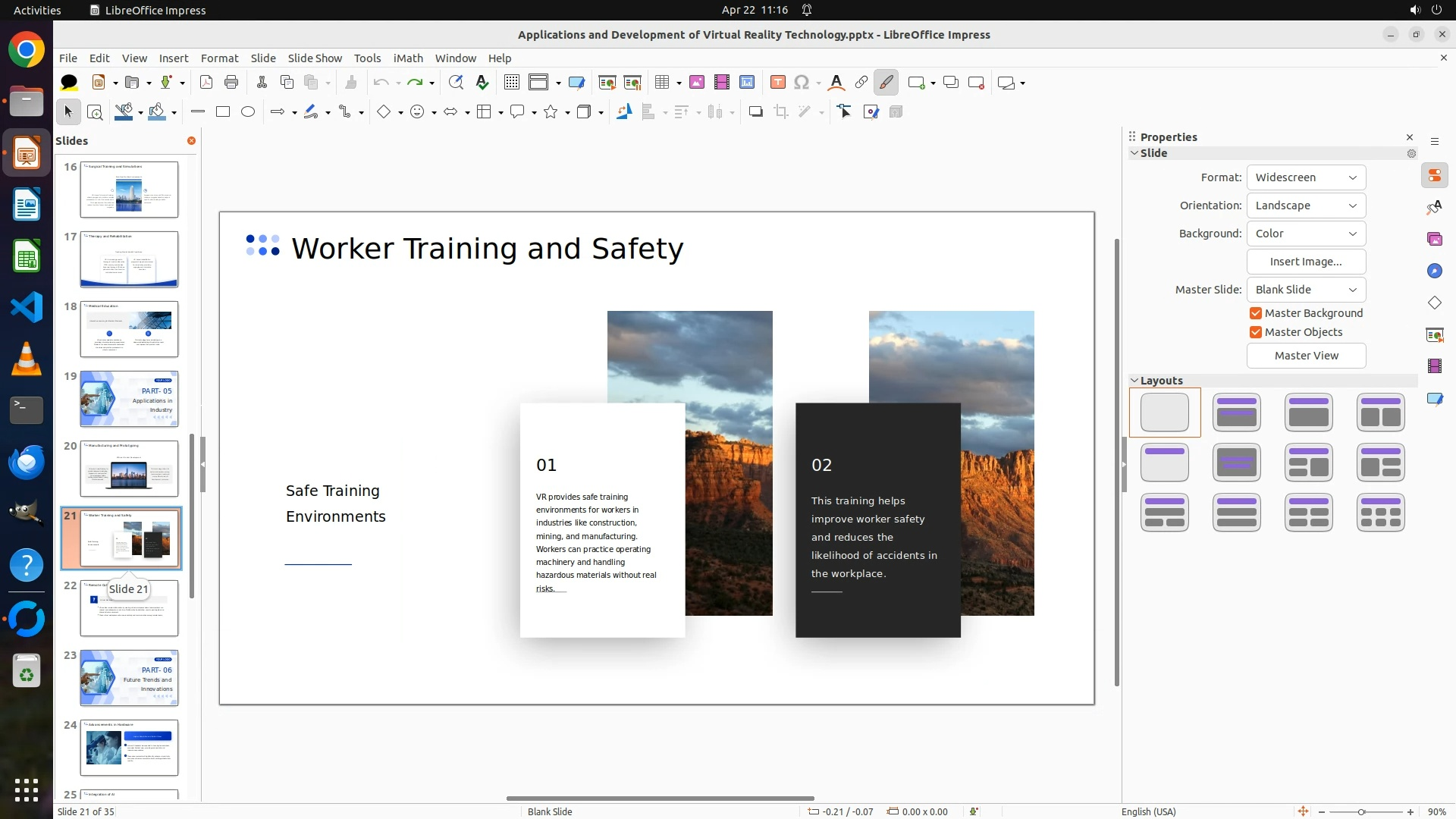Click the Print icon in toolbar
This screenshot has height=819, width=1456.
231,83
